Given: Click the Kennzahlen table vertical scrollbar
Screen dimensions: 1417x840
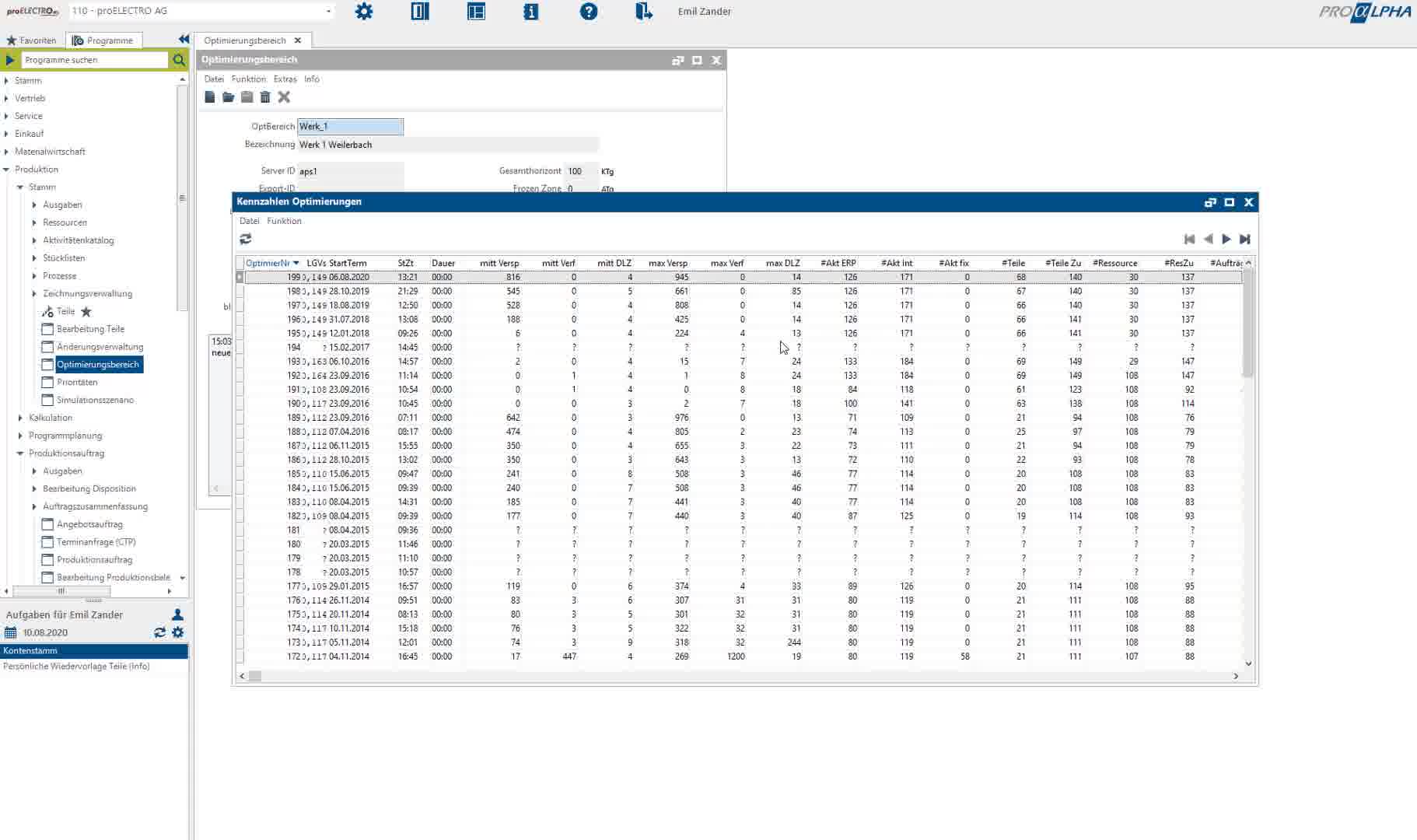Looking at the screenshot, I should [1248, 324].
